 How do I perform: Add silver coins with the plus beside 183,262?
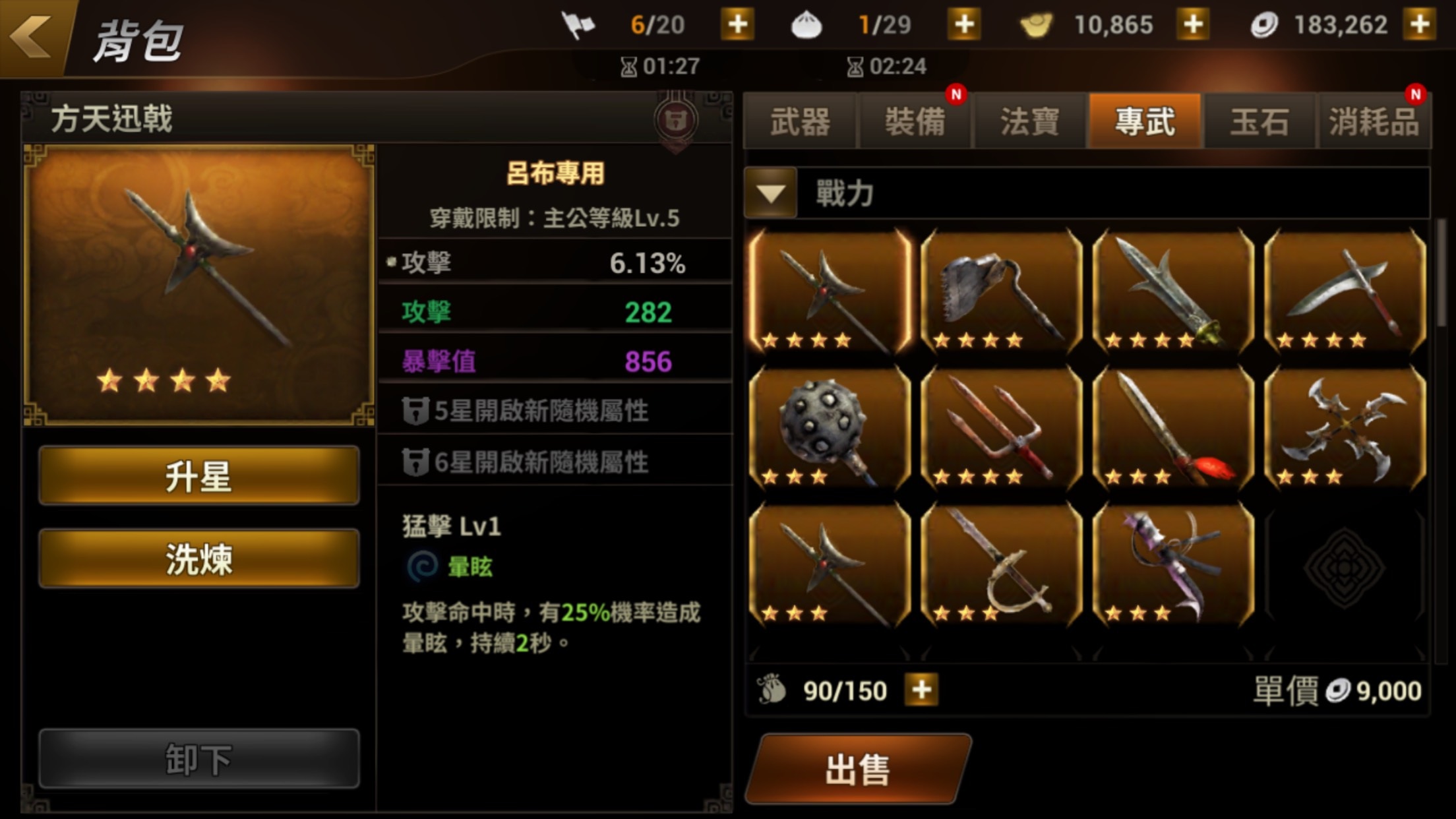tap(1420, 25)
